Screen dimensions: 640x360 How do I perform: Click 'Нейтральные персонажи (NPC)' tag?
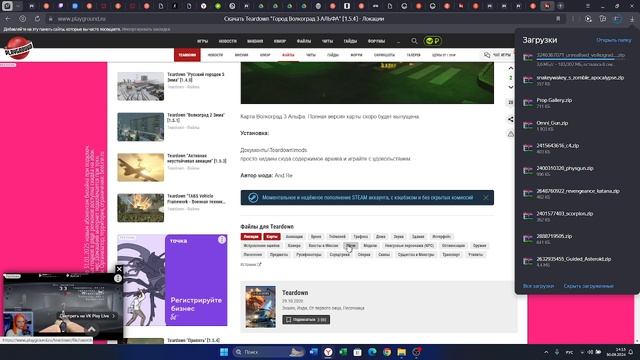click(409, 246)
